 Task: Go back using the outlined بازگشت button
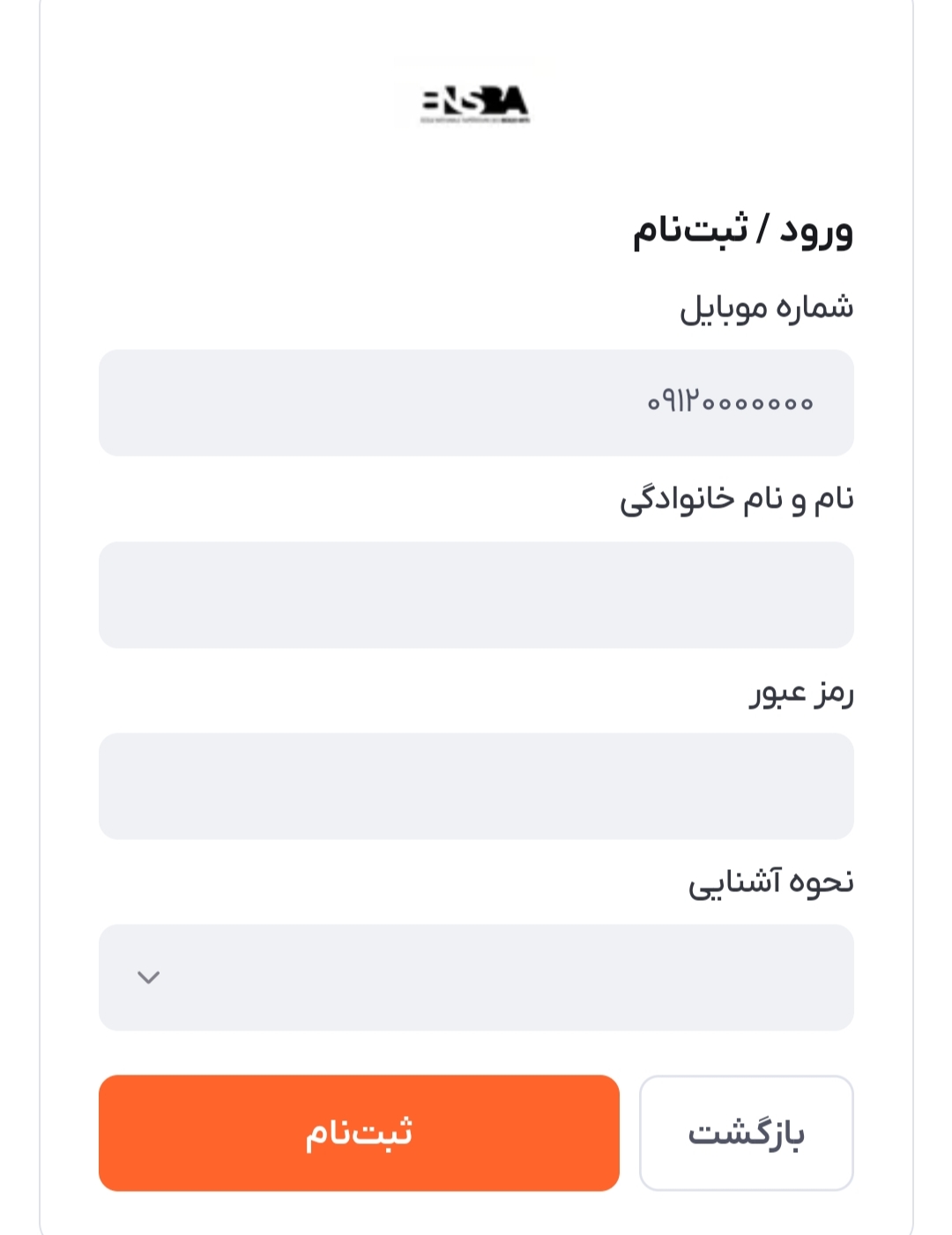point(746,1133)
